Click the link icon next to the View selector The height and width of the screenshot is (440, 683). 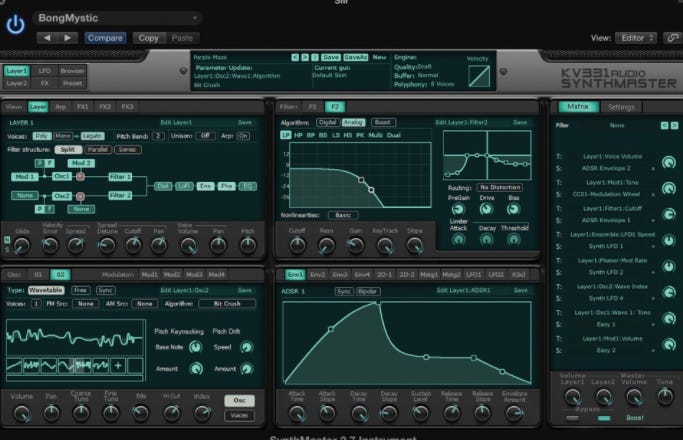coord(672,38)
